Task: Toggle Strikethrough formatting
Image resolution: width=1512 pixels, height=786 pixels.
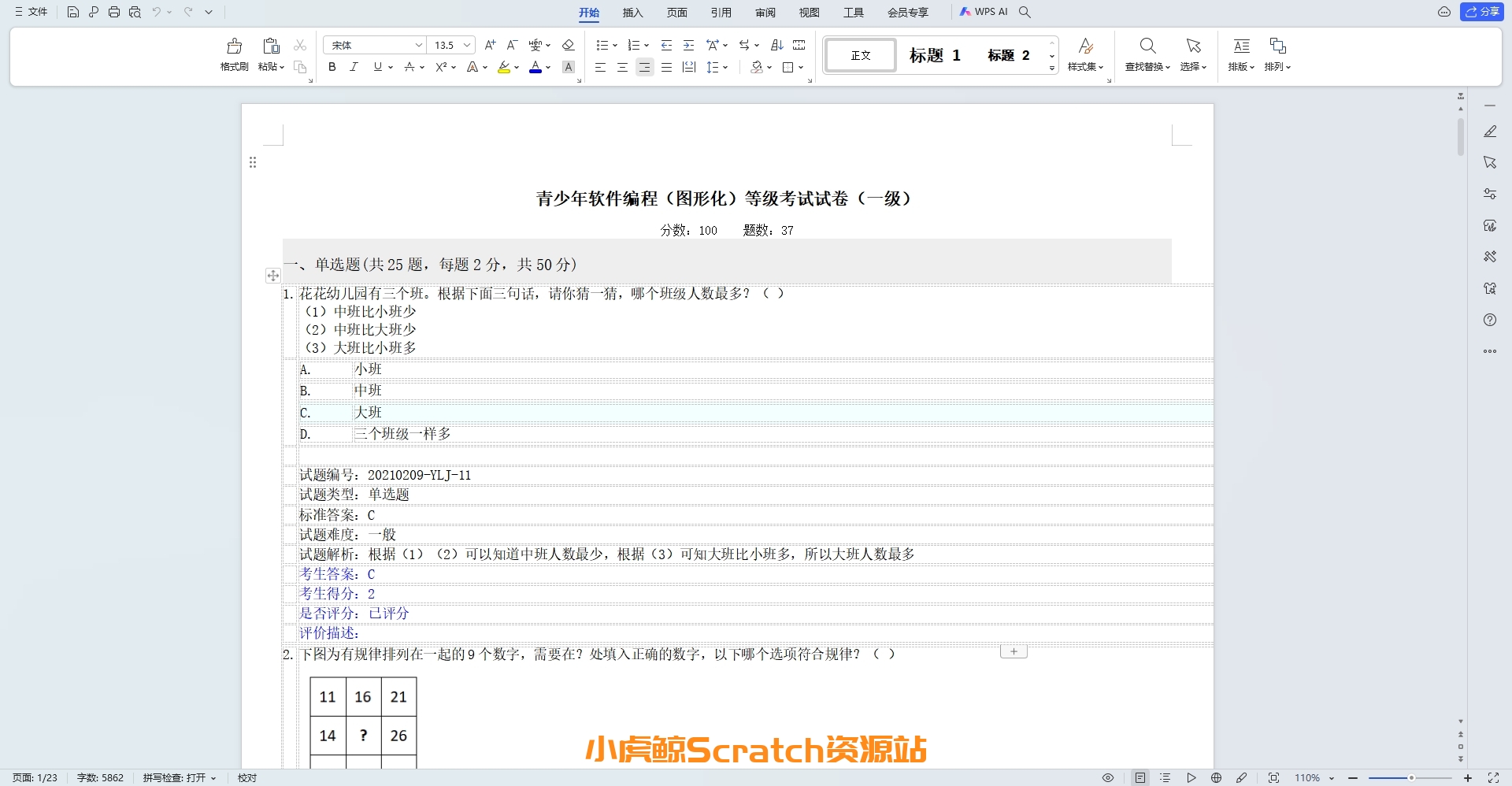Action: [x=409, y=67]
